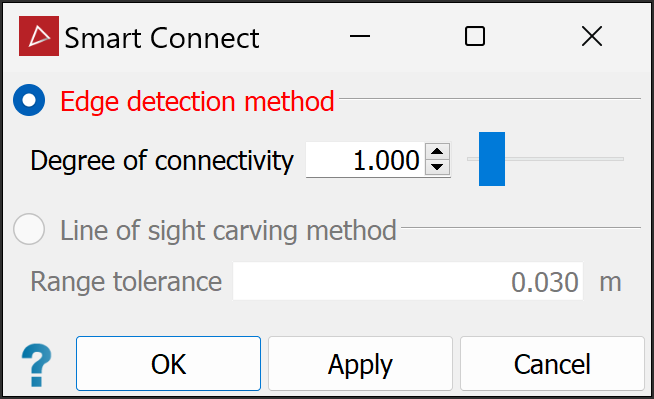654x399 pixels.
Task: Click the Range tolerance input field
Action: click(408, 281)
